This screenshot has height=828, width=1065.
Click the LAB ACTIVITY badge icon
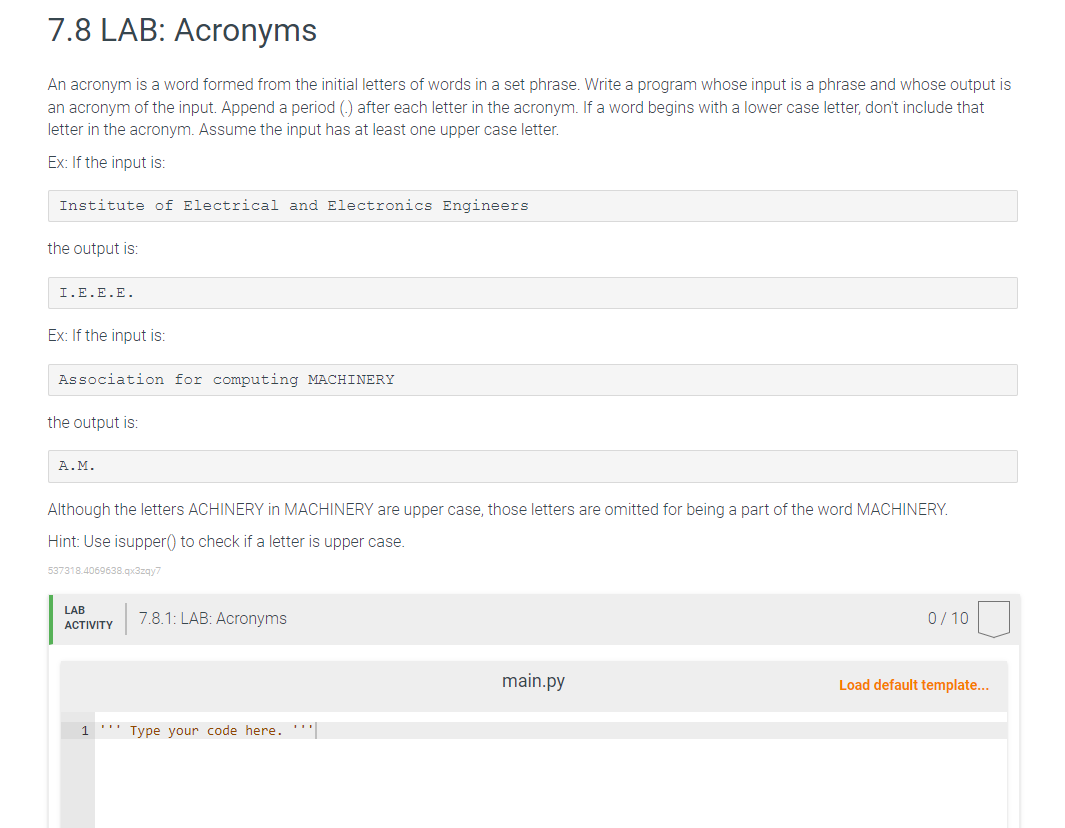click(x=88, y=618)
